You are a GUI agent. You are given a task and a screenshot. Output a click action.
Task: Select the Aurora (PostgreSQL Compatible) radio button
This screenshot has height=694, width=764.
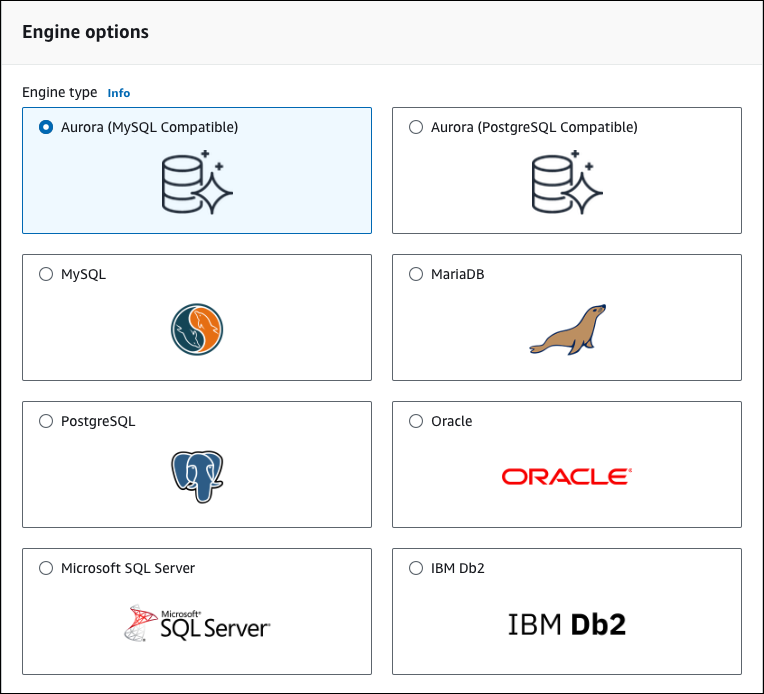tap(416, 128)
